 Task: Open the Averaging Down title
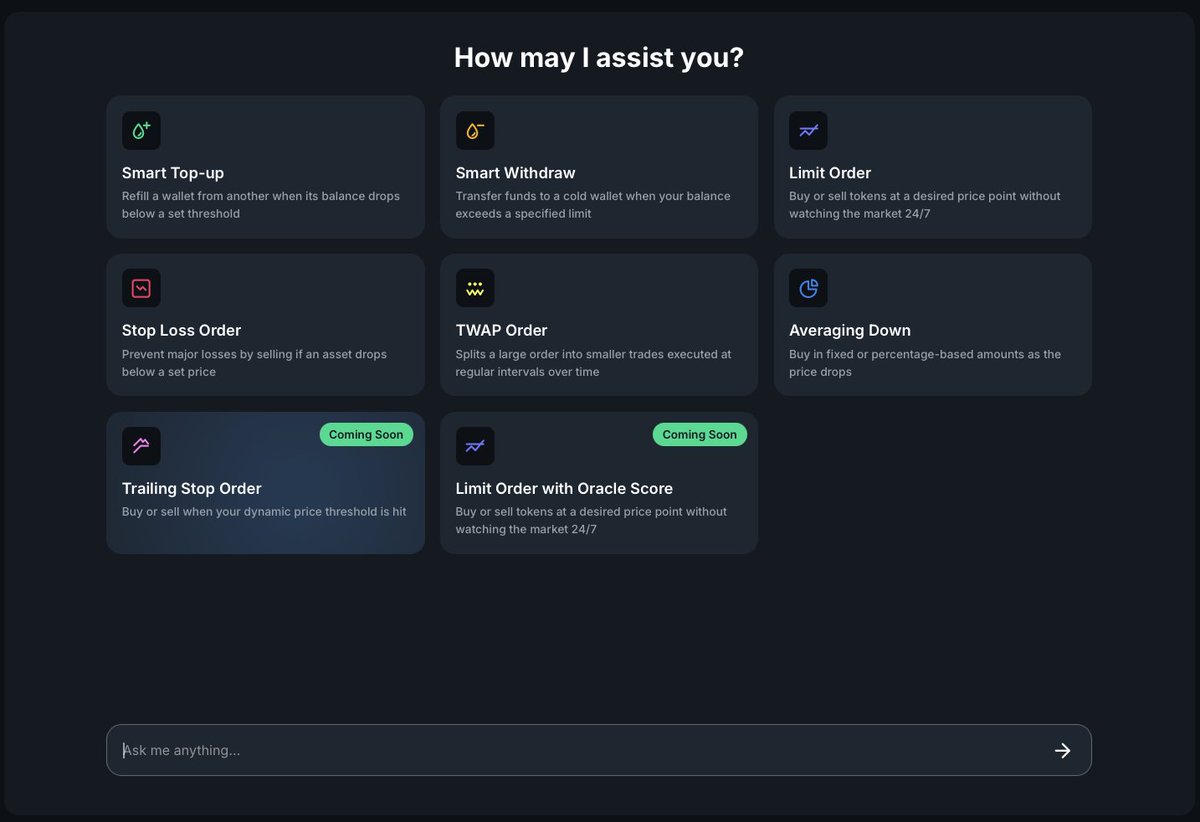850,331
